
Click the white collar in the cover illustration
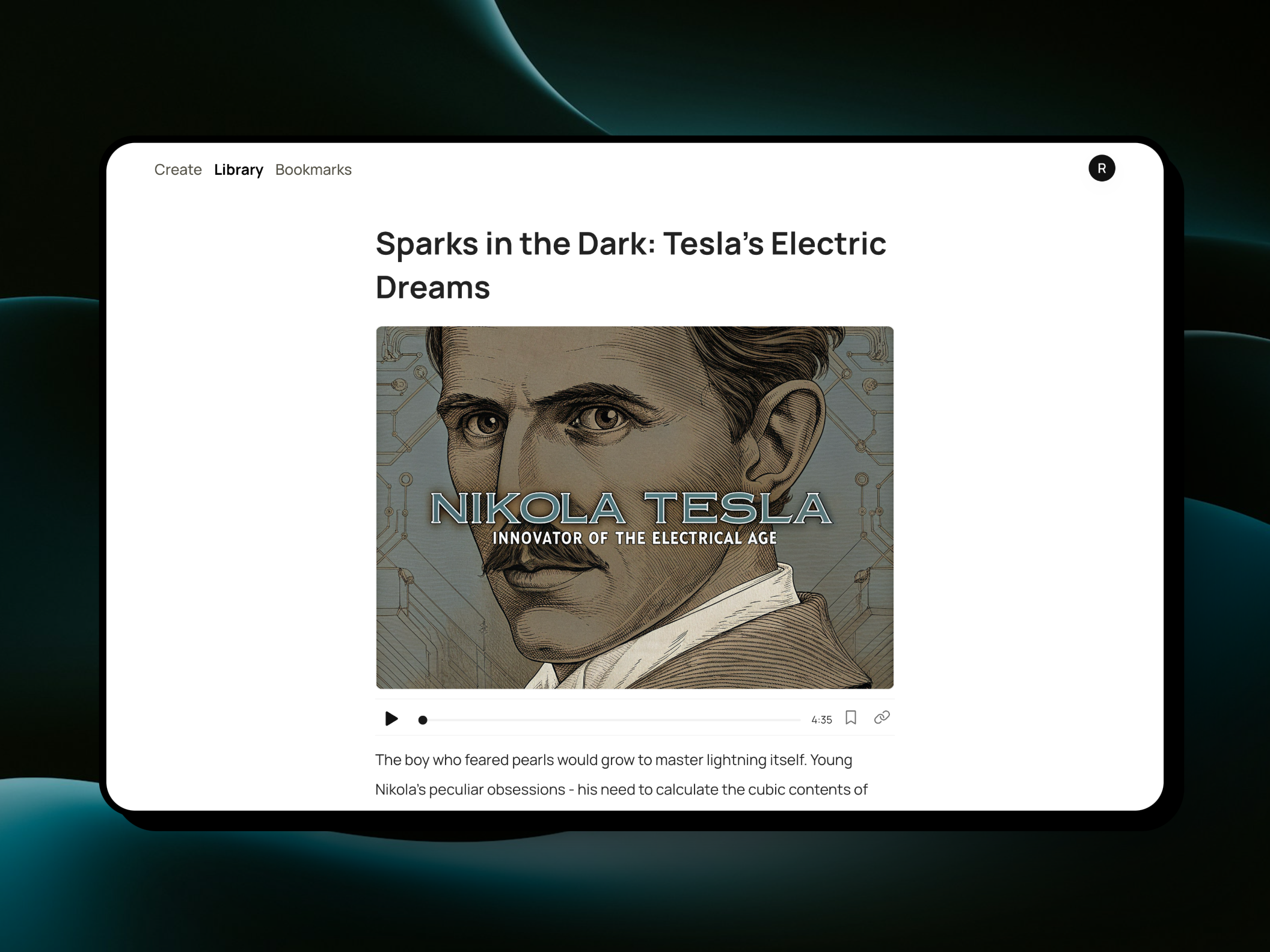pos(692,631)
